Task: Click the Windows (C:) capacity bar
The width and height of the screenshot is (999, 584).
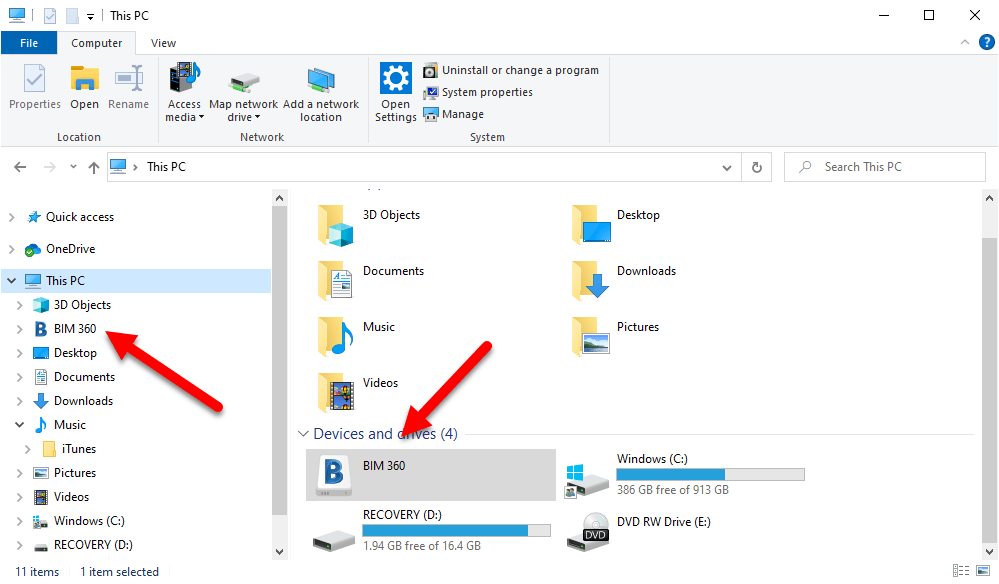Action: (x=710, y=474)
